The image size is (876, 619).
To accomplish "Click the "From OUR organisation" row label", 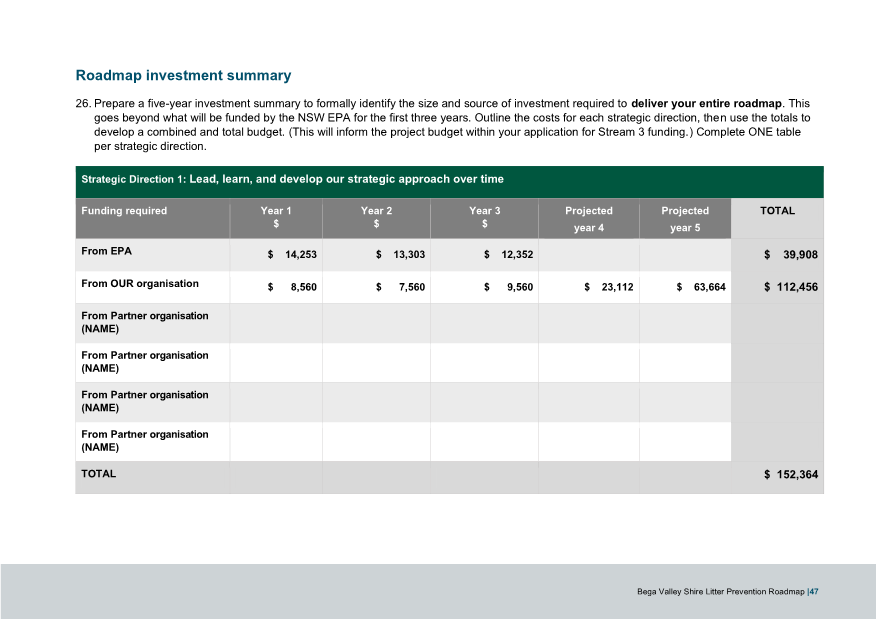I will pos(141,283).
